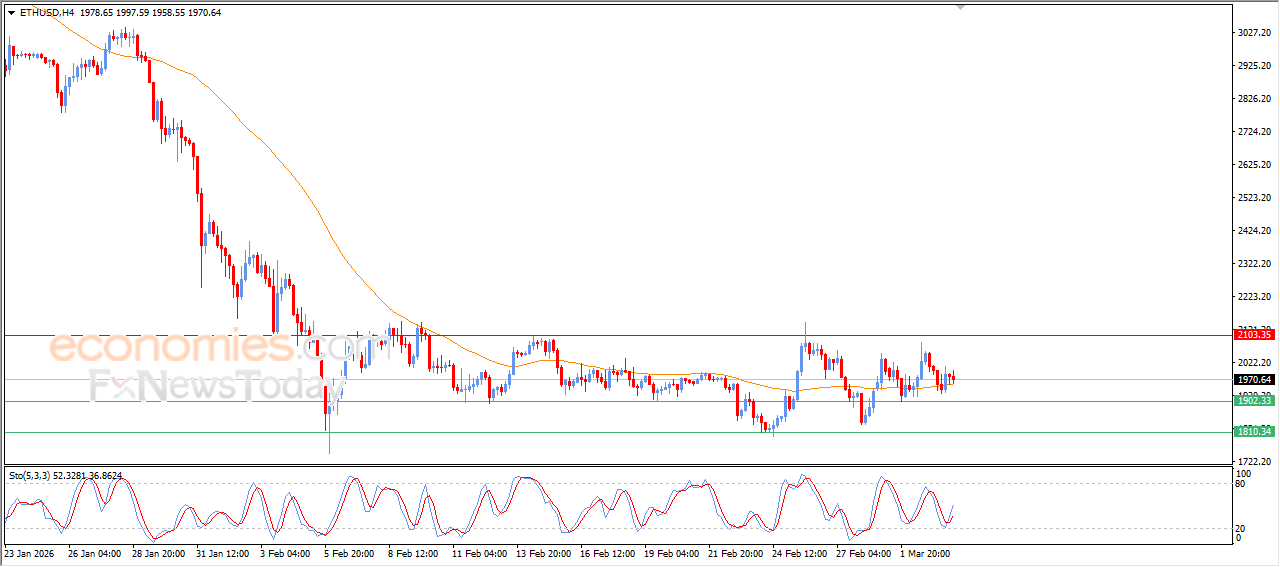Click the 23 Jan 2026 date label
Viewport: 1280px width, 567px height.
point(31,552)
